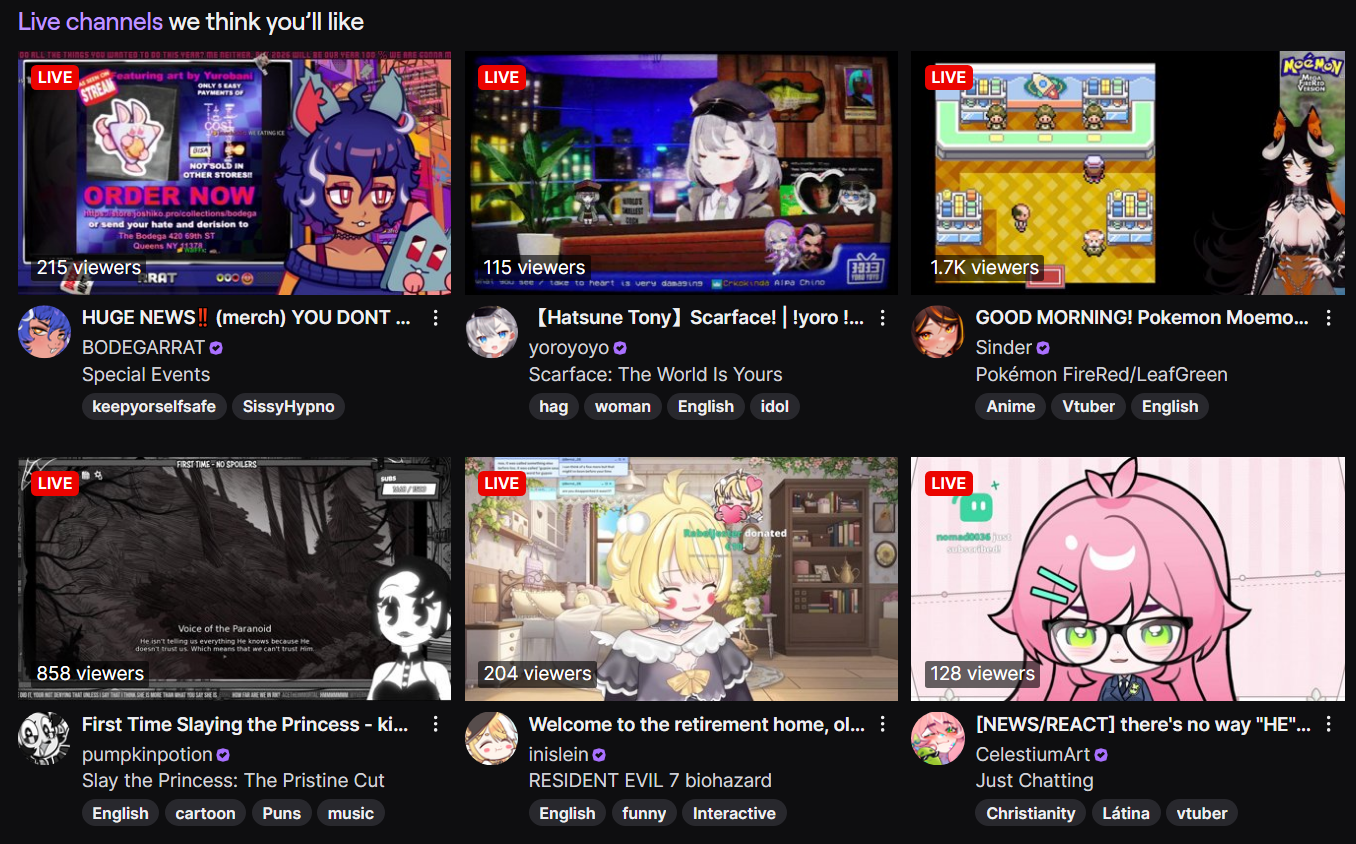1356x844 pixels.
Task: Open pumpkinpotion channel avatar
Action: (45, 739)
